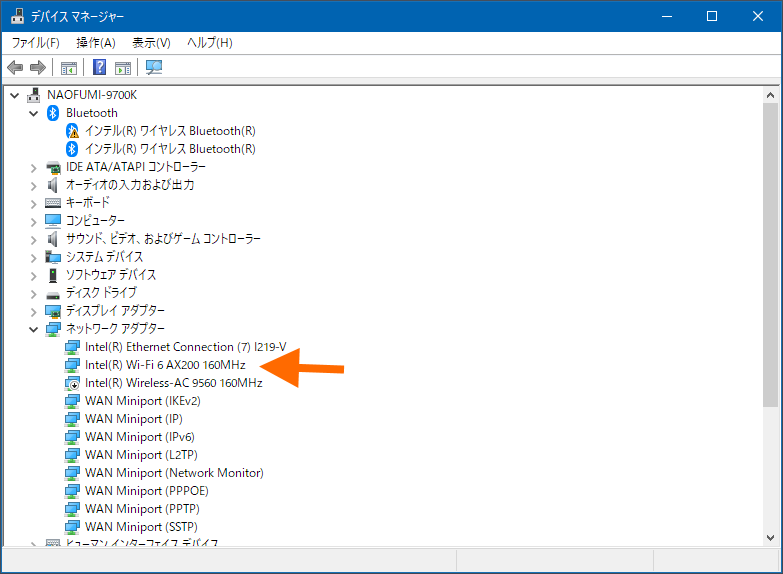This screenshot has width=783, height=574.
Task: Expand the コンピューター category
Action: 33,222
